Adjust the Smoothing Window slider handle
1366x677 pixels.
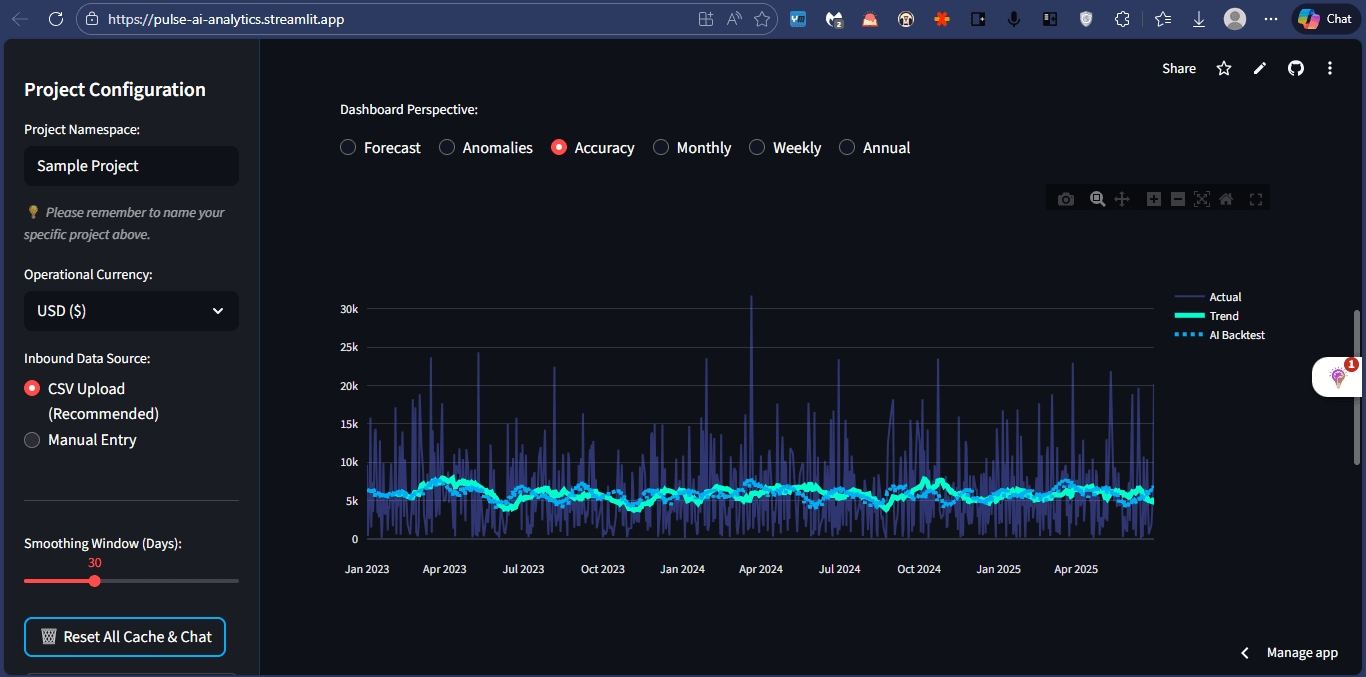tap(94, 580)
